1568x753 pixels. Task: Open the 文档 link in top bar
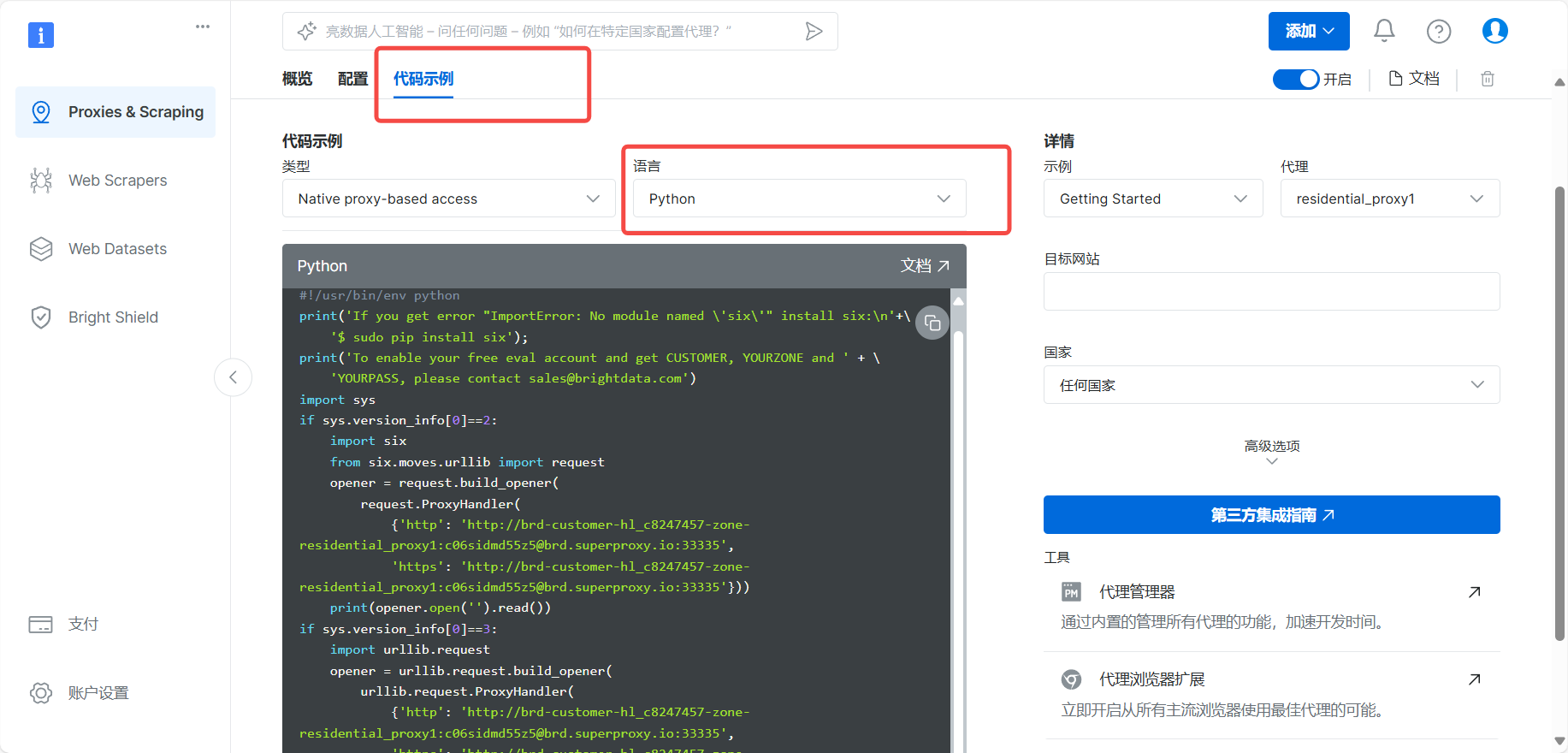pyautogui.click(x=1414, y=79)
